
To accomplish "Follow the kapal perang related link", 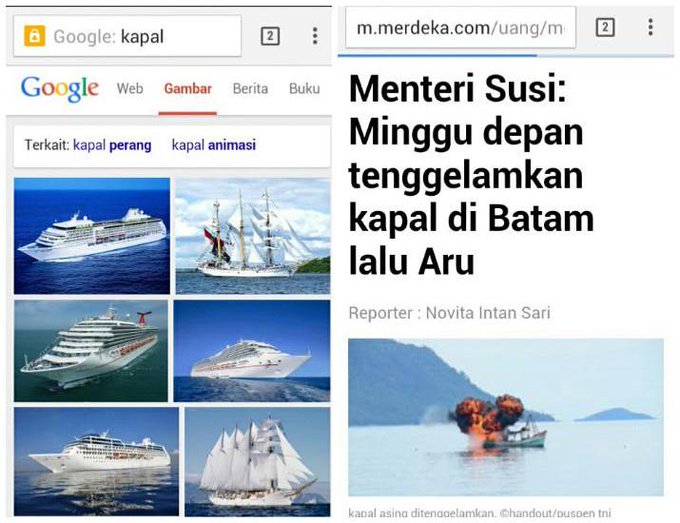I will coord(112,145).
